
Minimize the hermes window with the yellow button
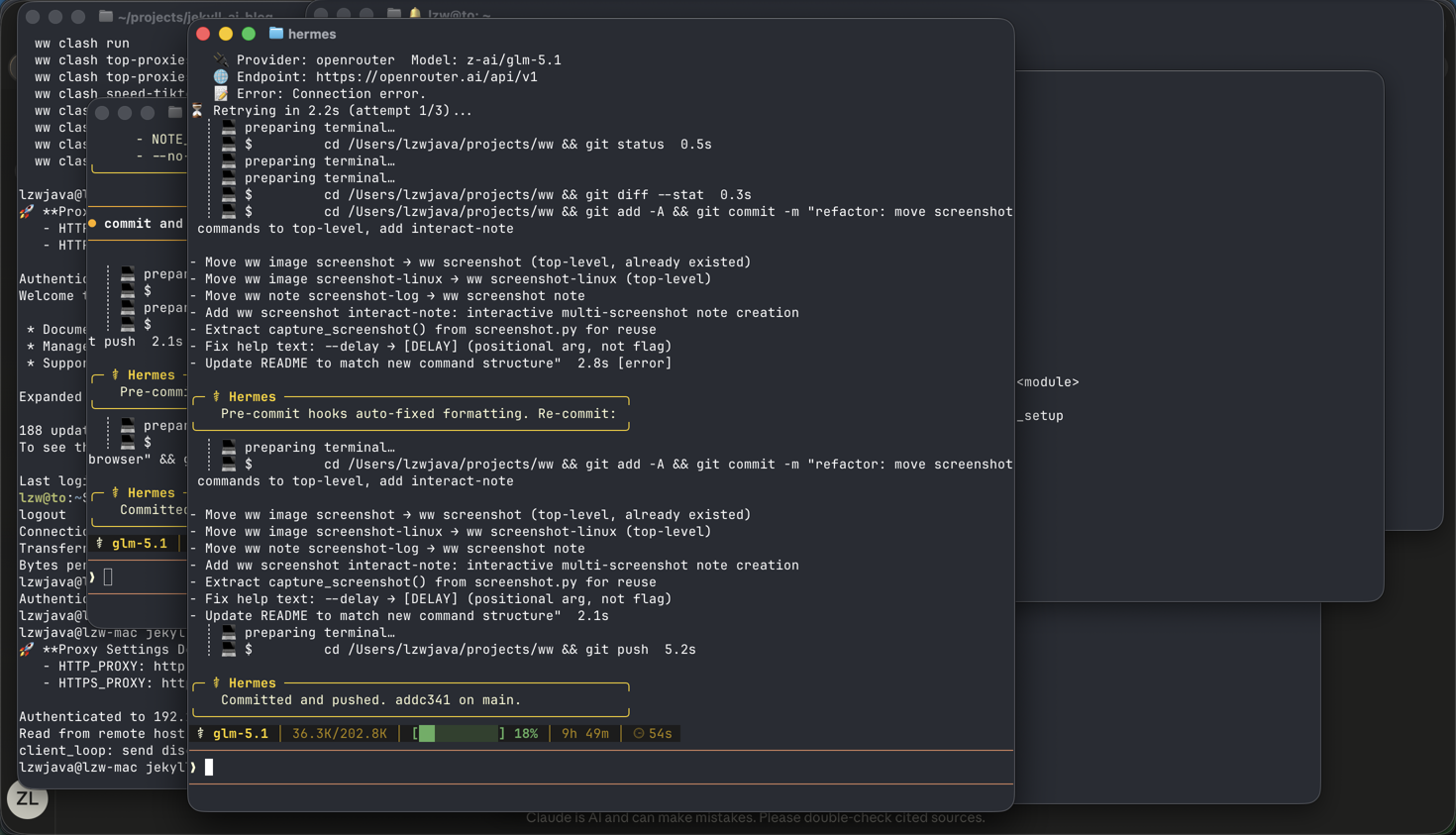(226, 34)
